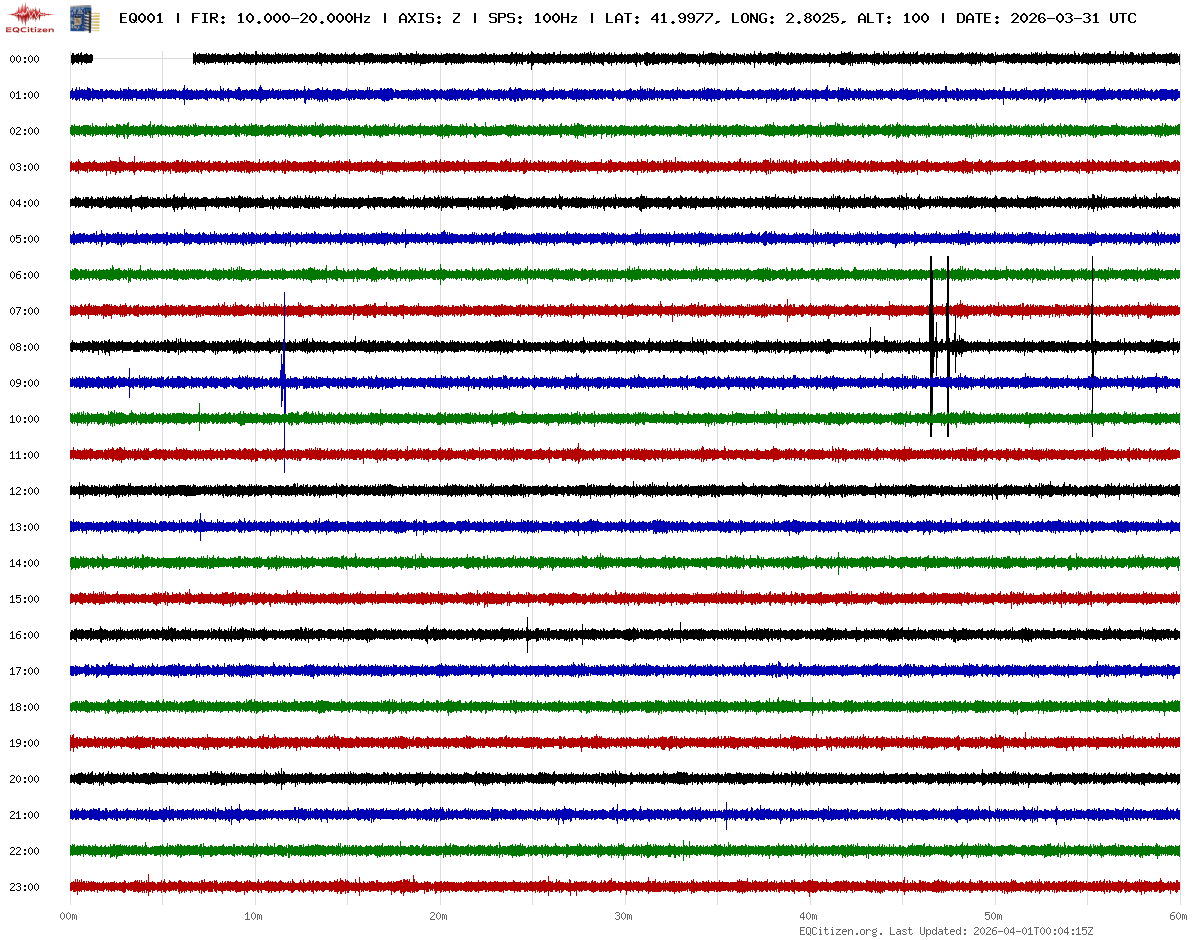Click the gap in the 00:00 black trace
This screenshot has width=1200, height=940.
[x=143, y=59]
